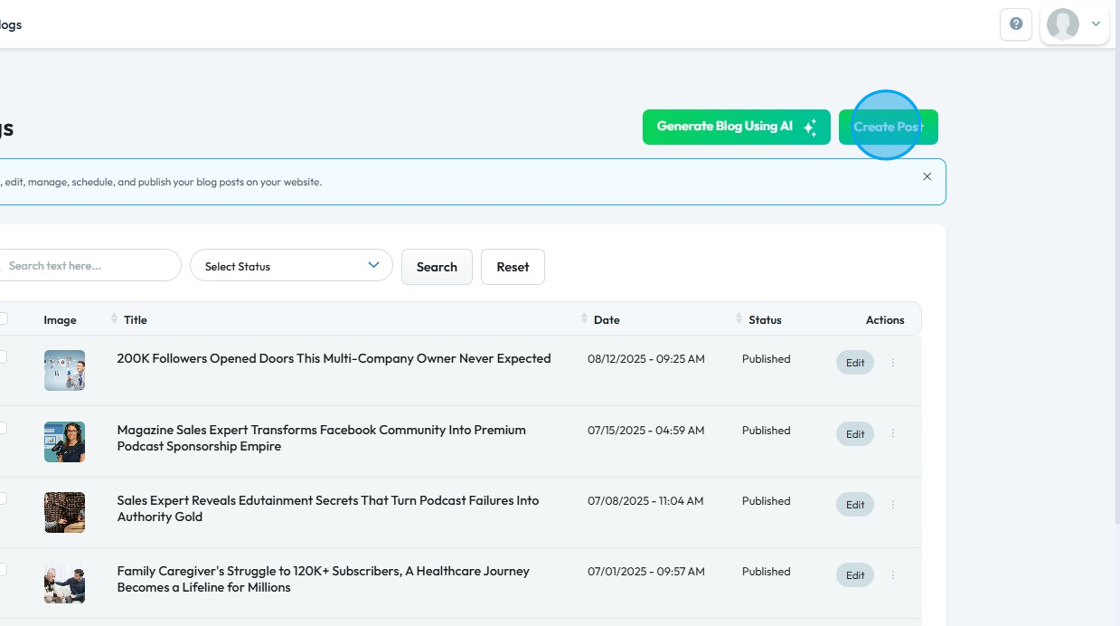Dismiss the blue info banner
This screenshot has width=1120, height=626.
pyautogui.click(x=927, y=177)
